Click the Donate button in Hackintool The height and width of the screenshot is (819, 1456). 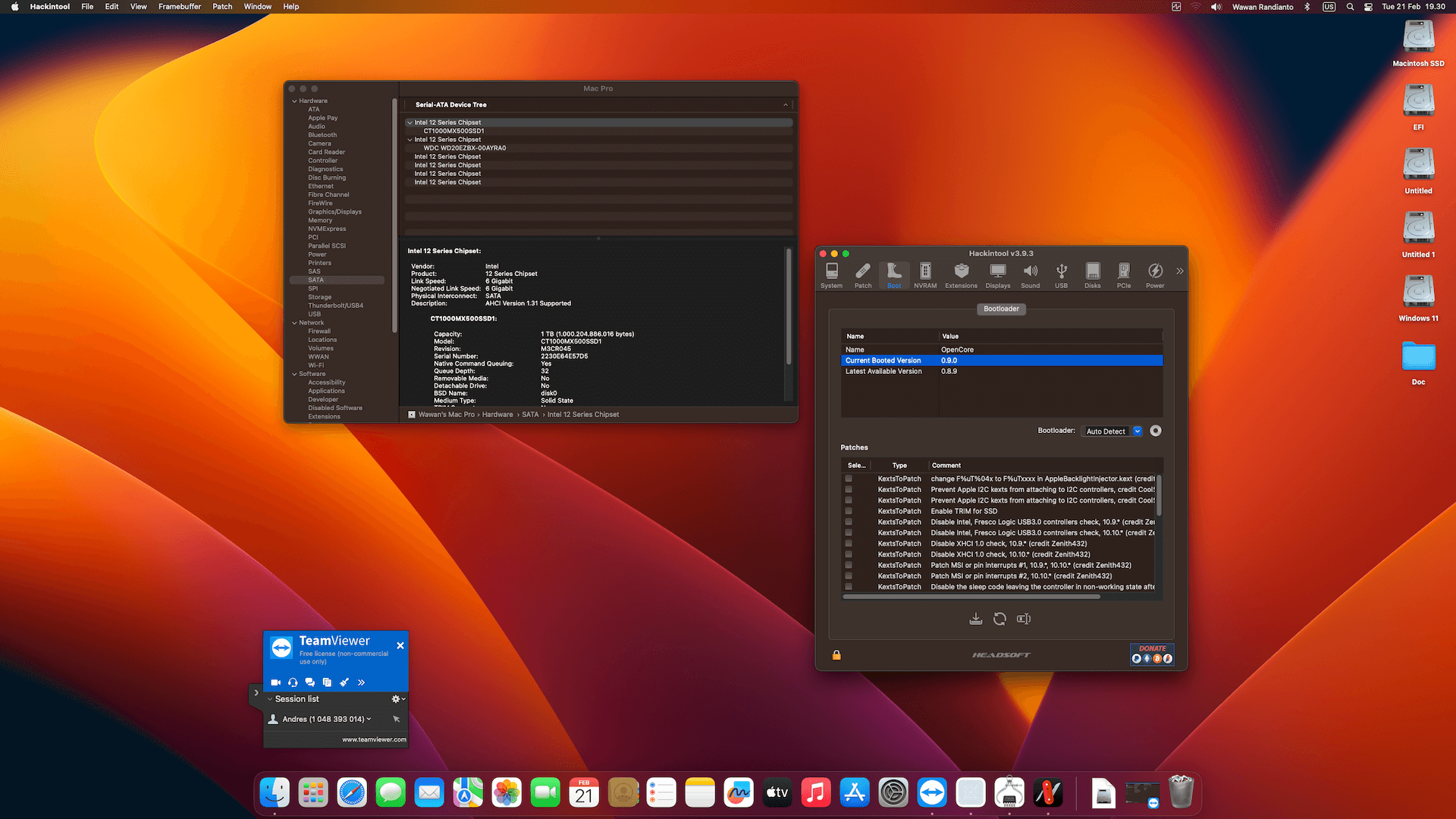point(1152,654)
